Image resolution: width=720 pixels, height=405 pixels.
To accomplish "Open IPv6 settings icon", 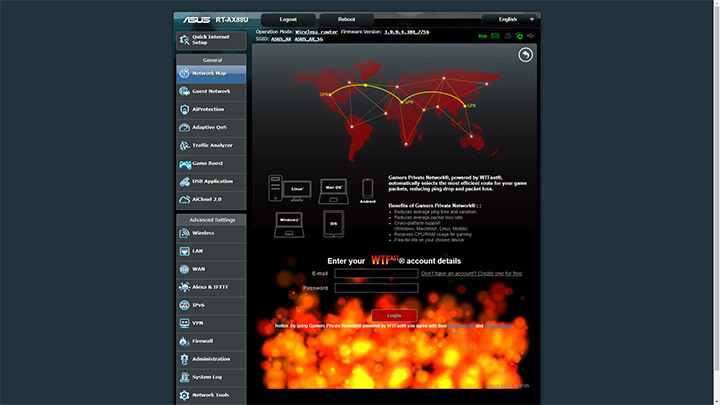I will [x=184, y=305].
